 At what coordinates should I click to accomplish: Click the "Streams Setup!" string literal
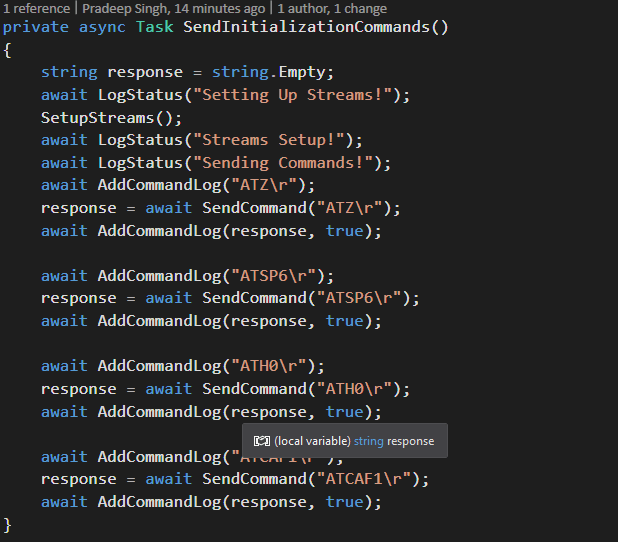pos(269,140)
